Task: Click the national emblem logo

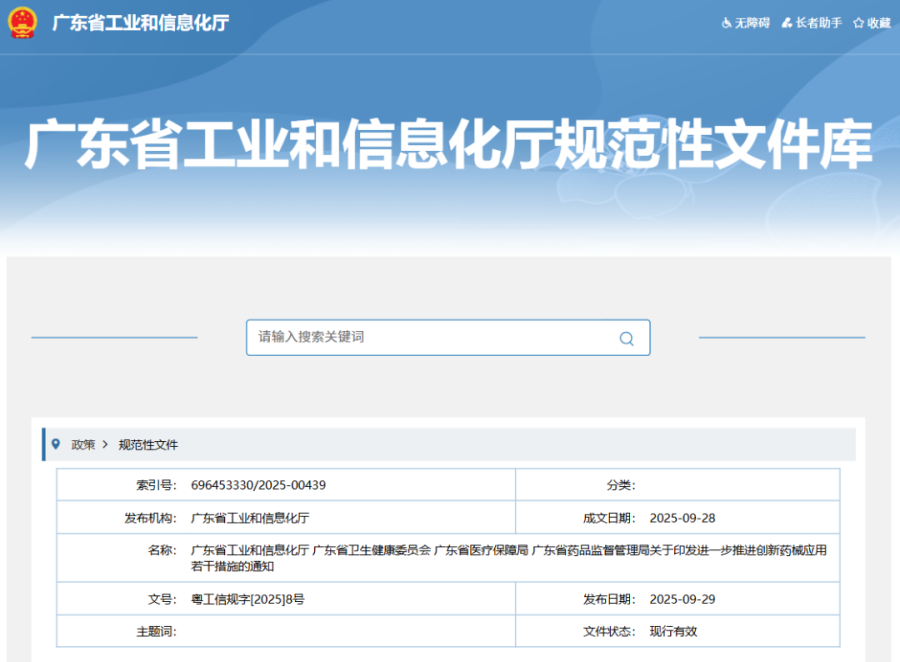Action: click(x=23, y=22)
